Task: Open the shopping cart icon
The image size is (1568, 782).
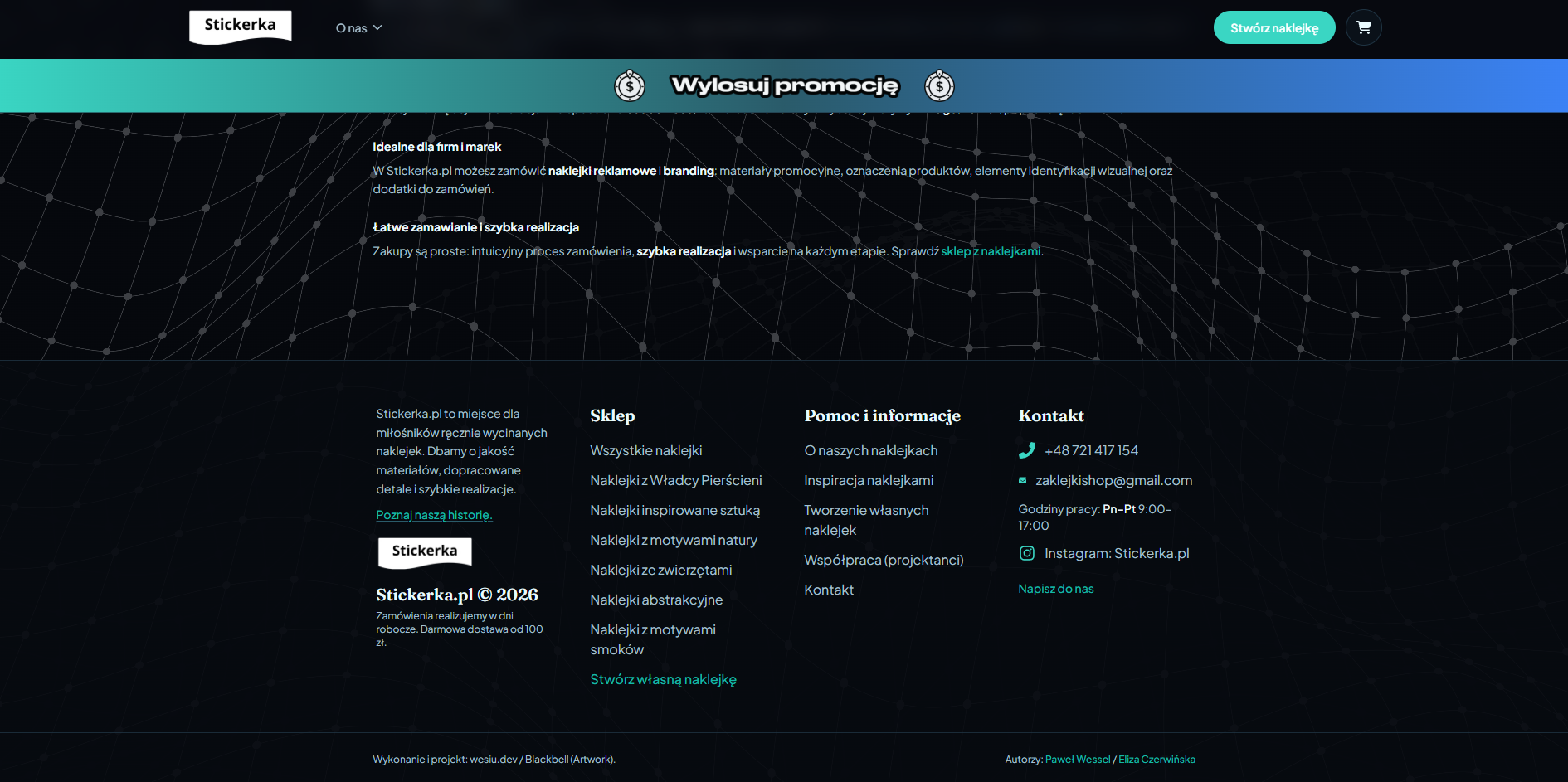Action: (1363, 27)
